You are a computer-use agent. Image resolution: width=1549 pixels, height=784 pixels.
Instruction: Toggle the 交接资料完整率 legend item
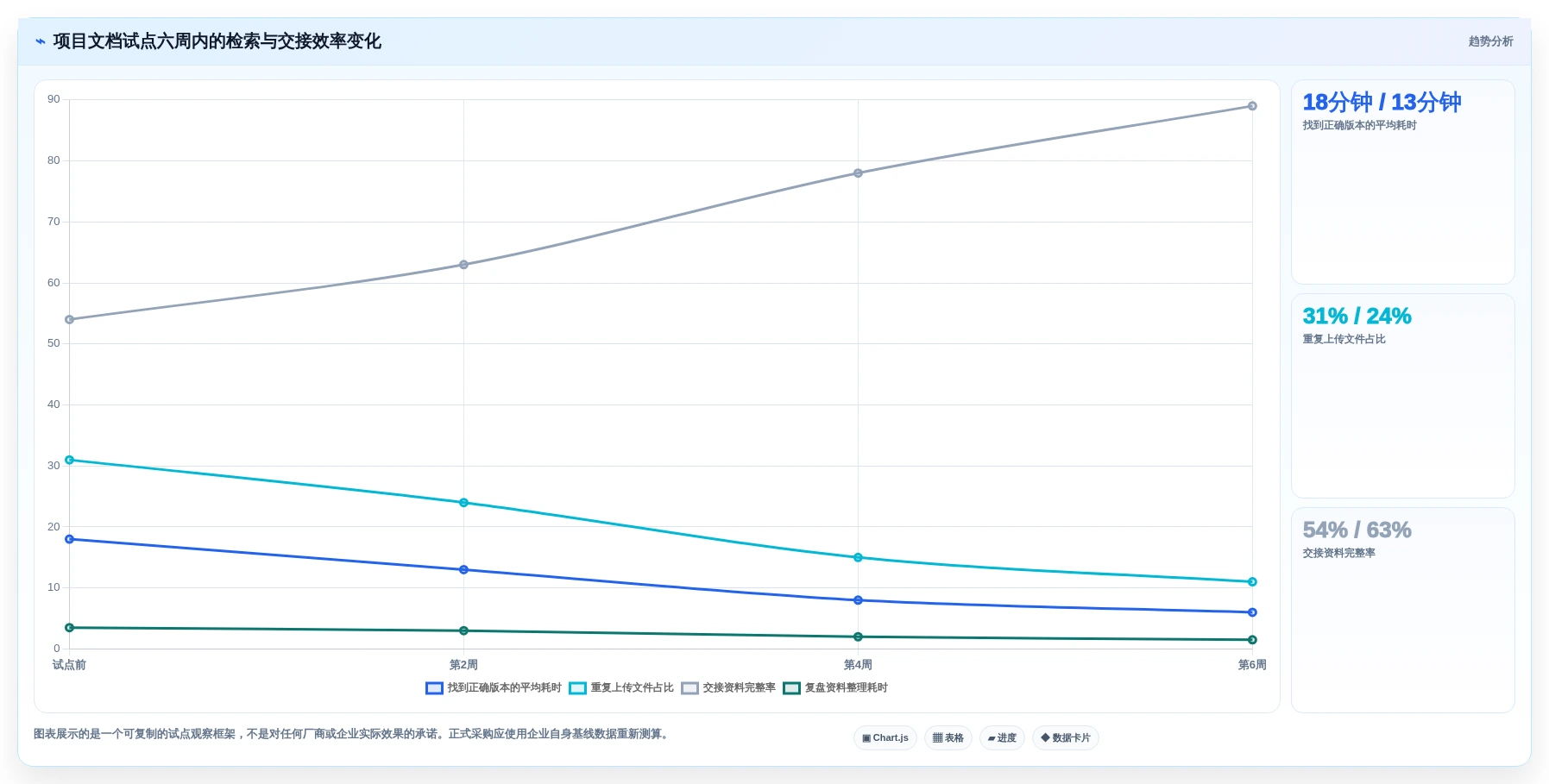(x=728, y=687)
